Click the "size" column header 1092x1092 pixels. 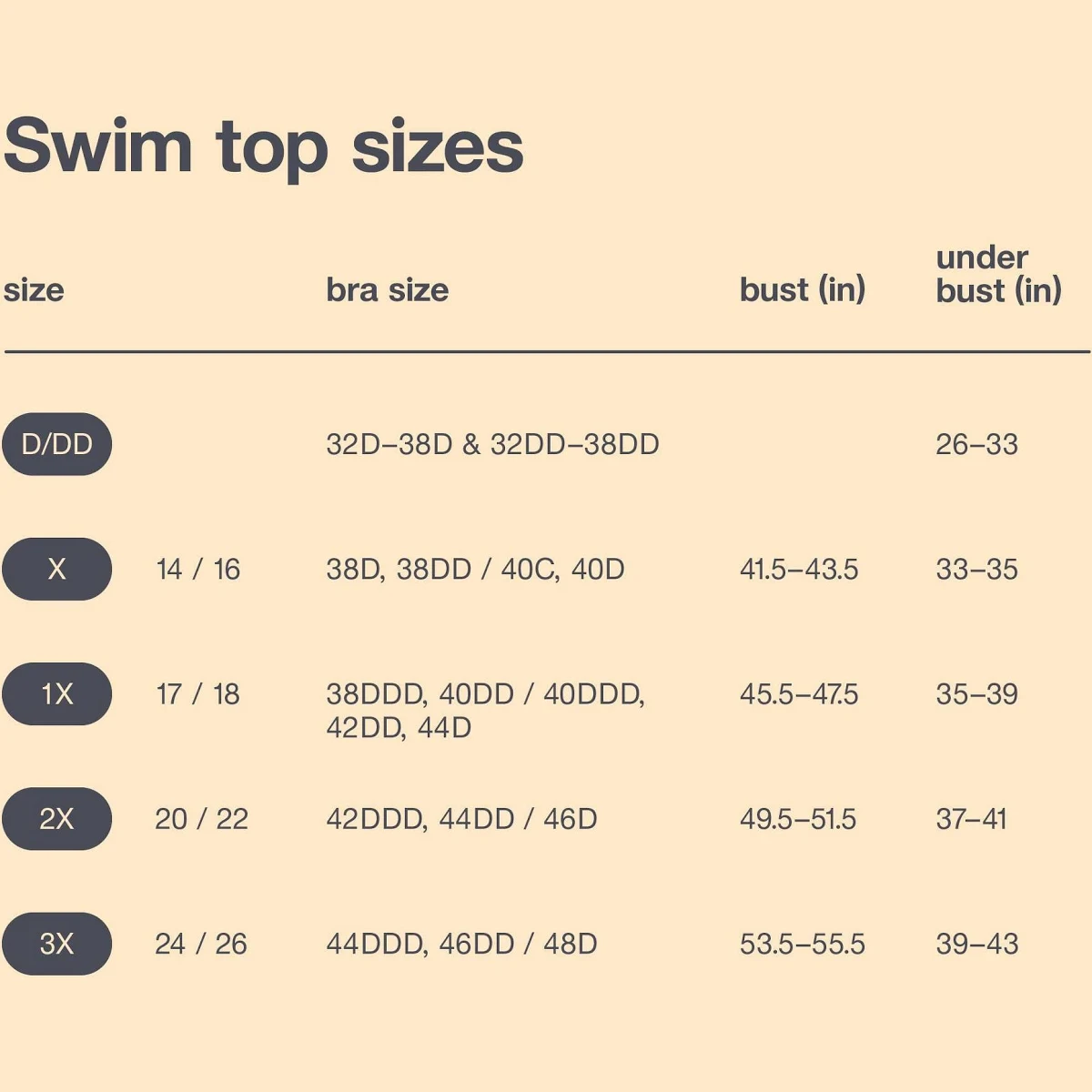tap(34, 290)
